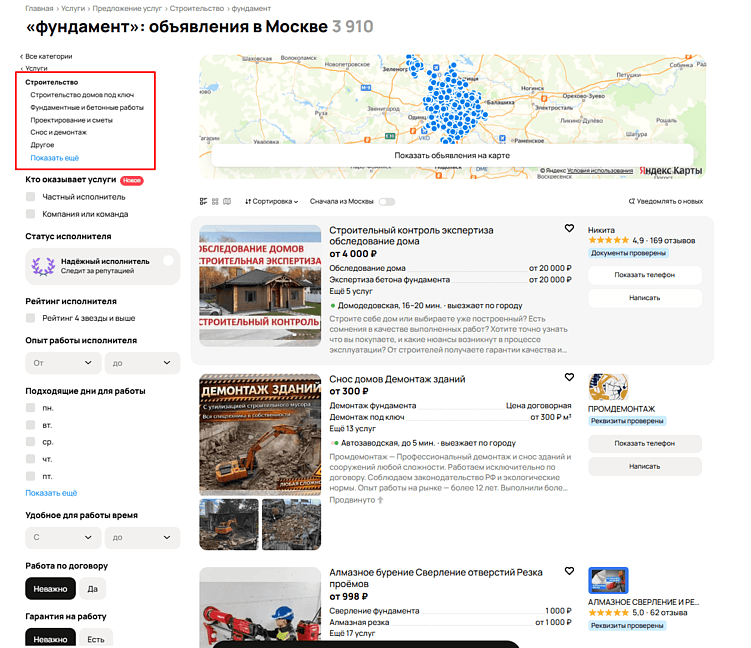This screenshot has width=751, height=648.
Task: Open Строительство breadcrumb link
Action: click(x=197, y=9)
